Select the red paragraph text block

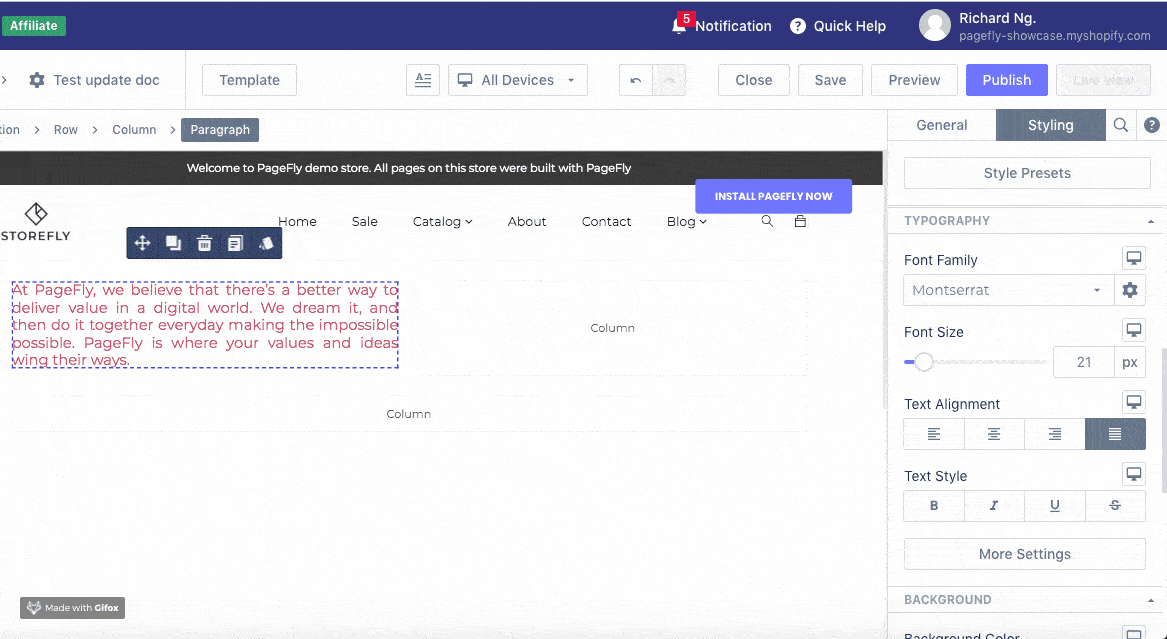pyautogui.click(x=205, y=325)
